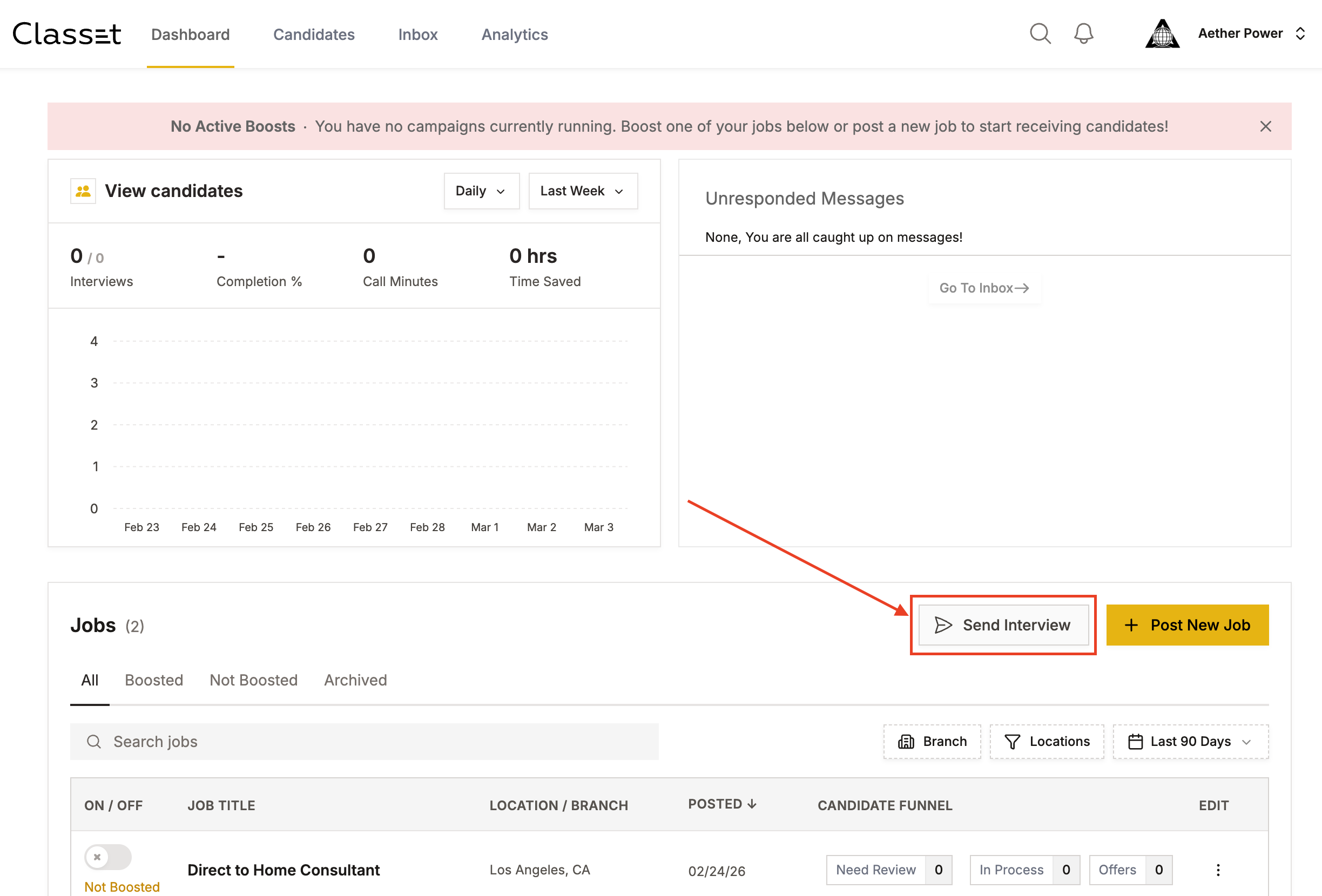This screenshot has width=1322, height=896.
Task: Click the View candidates heading
Action: pyautogui.click(x=173, y=191)
